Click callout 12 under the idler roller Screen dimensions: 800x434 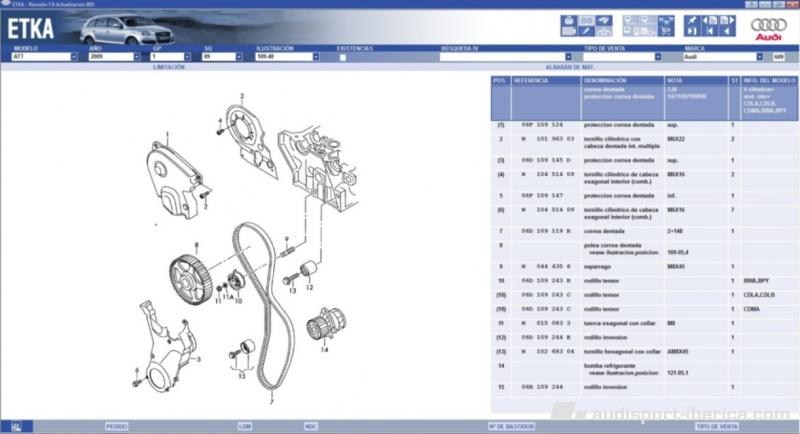tap(310, 288)
